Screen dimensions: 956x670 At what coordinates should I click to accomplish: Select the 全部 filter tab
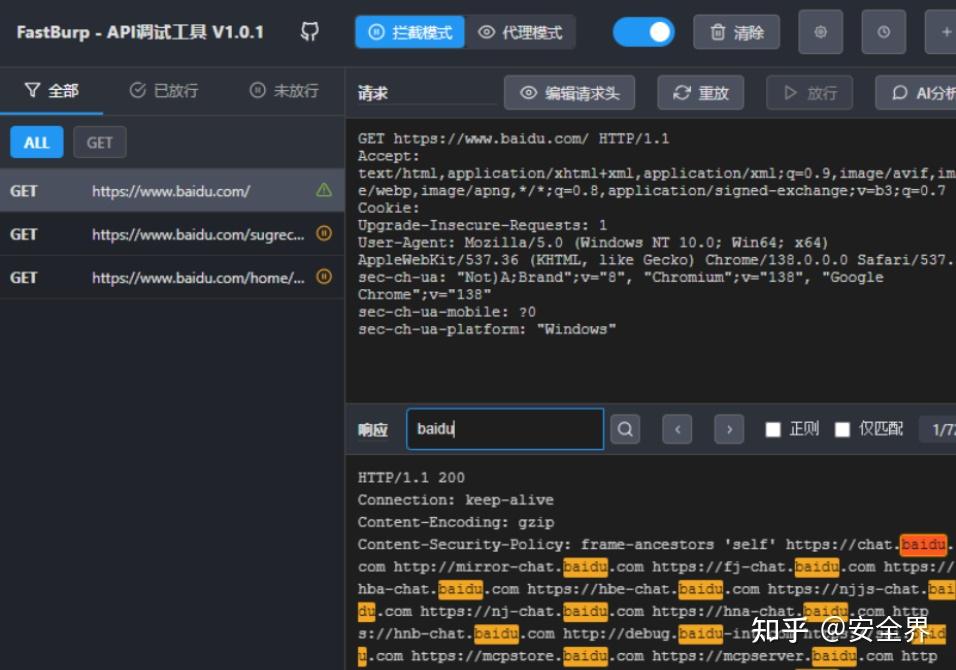[x=52, y=91]
